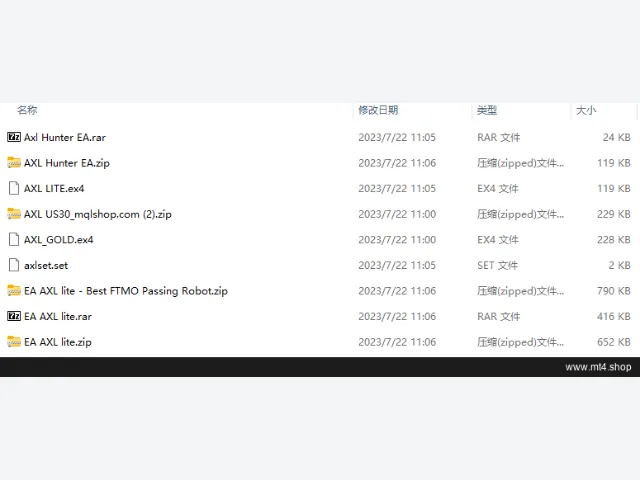The height and width of the screenshot is (480, 640).
Task: Click the 119 KB size of AXL LITE.ex4
Action: tap(613, 189)
